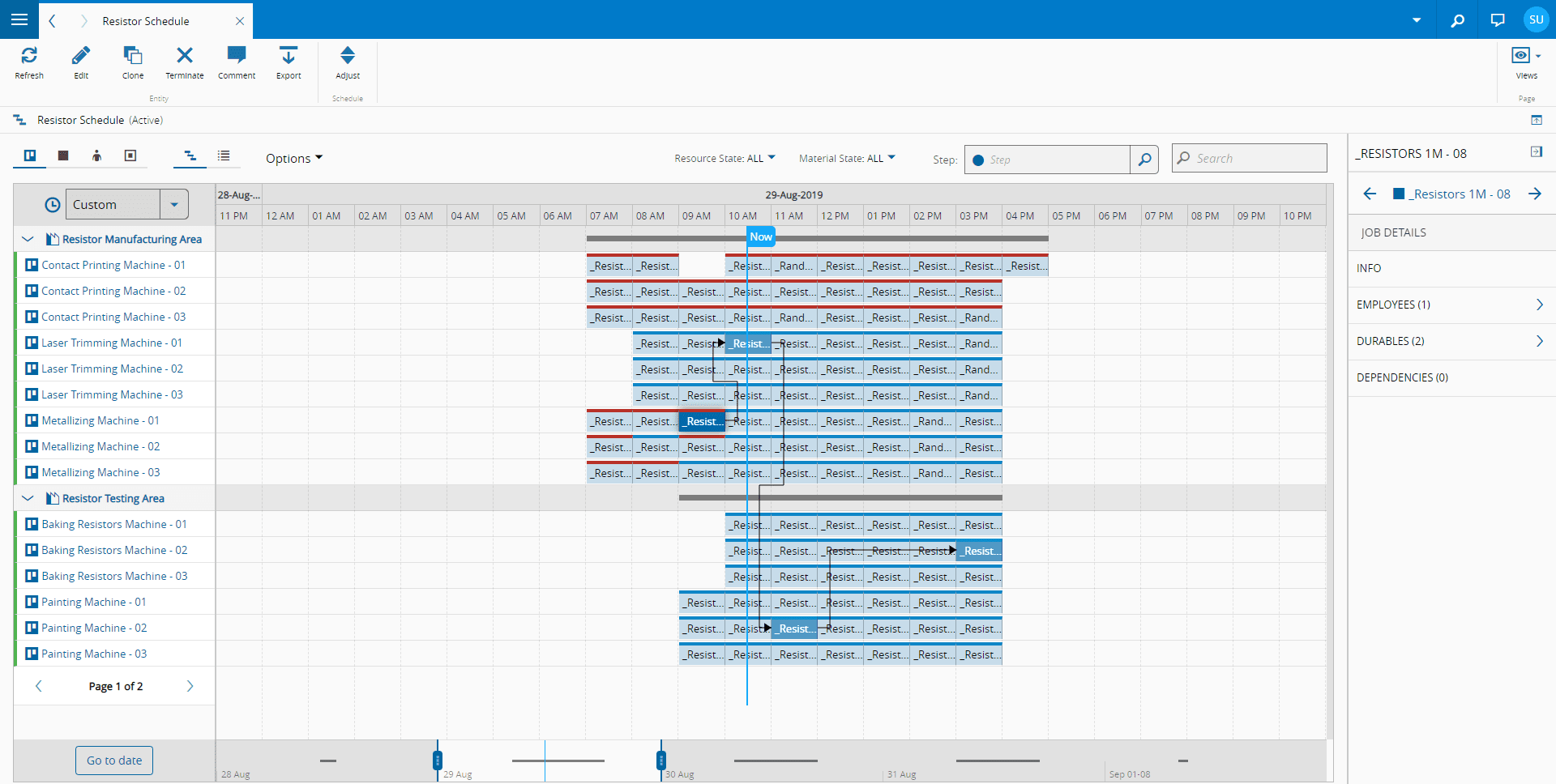
Task: Add a comment via Comment icon
Action: coord(237,55)
